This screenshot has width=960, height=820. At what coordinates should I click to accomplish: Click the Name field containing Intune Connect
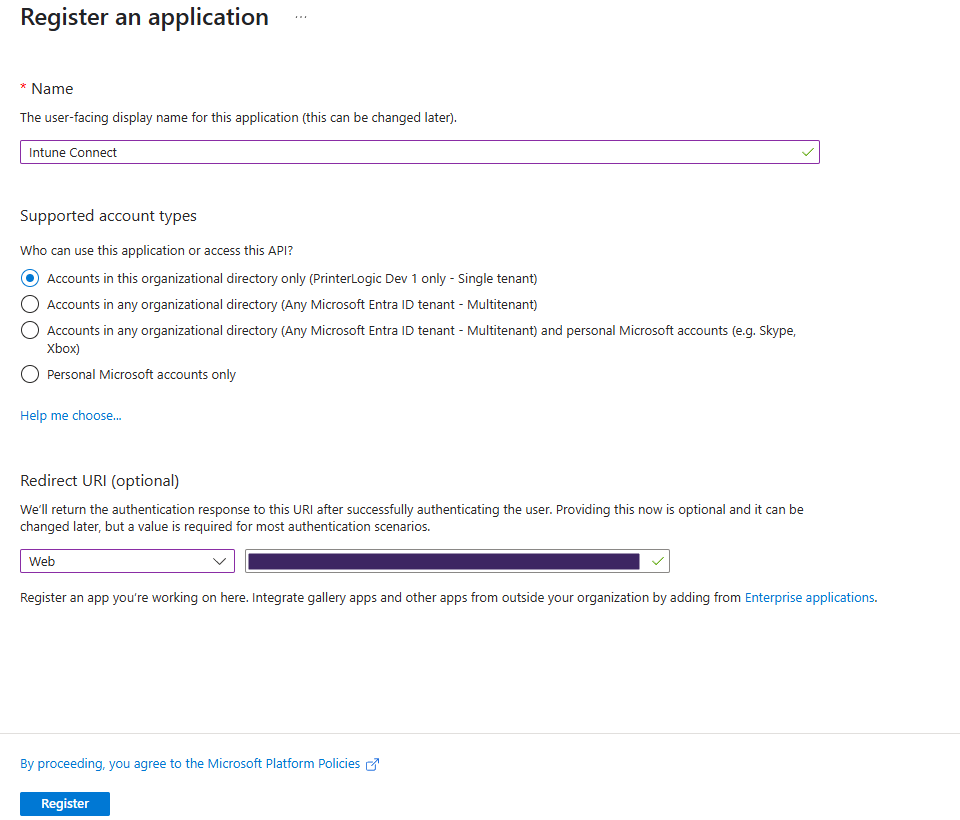[x=419, y=152]
